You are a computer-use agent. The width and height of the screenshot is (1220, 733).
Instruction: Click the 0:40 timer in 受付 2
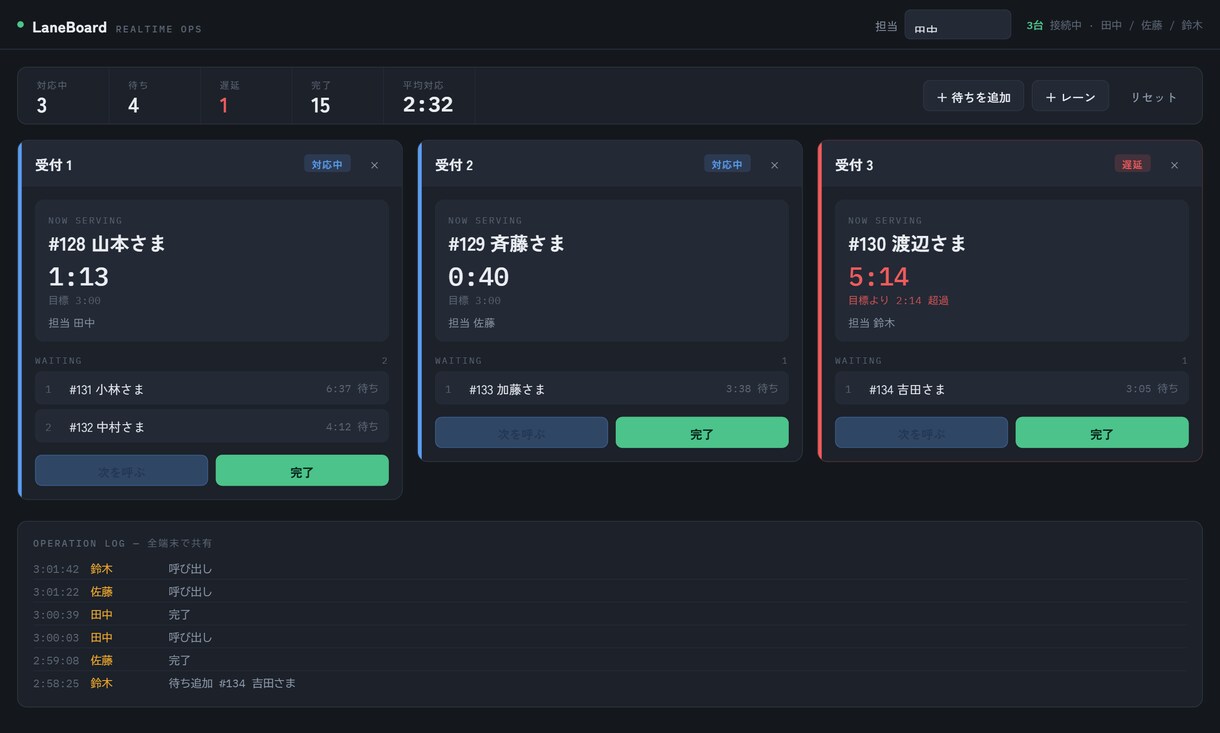(x=479, y=277)
